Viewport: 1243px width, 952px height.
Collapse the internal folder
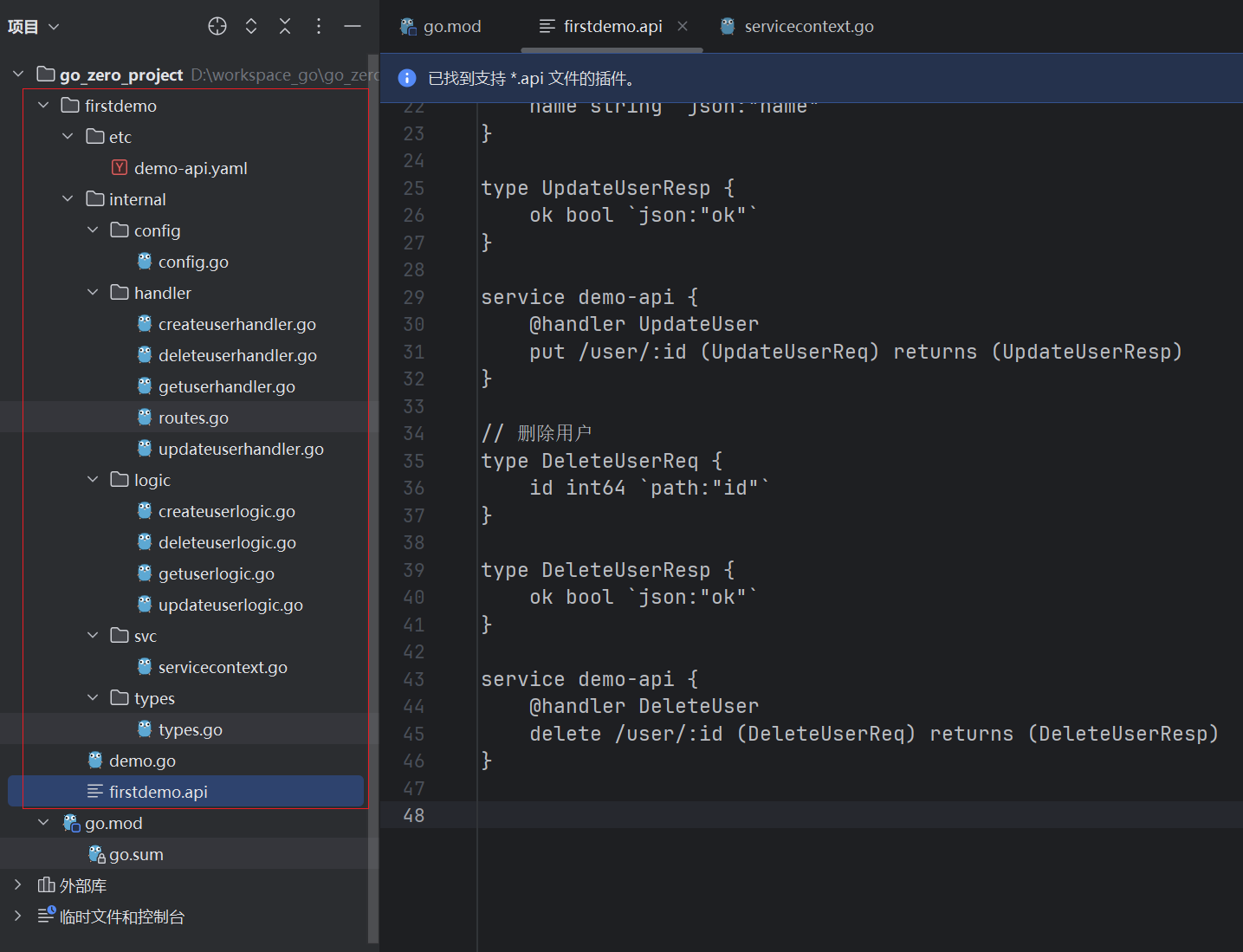pyautogui.click(x=68, y=199)
